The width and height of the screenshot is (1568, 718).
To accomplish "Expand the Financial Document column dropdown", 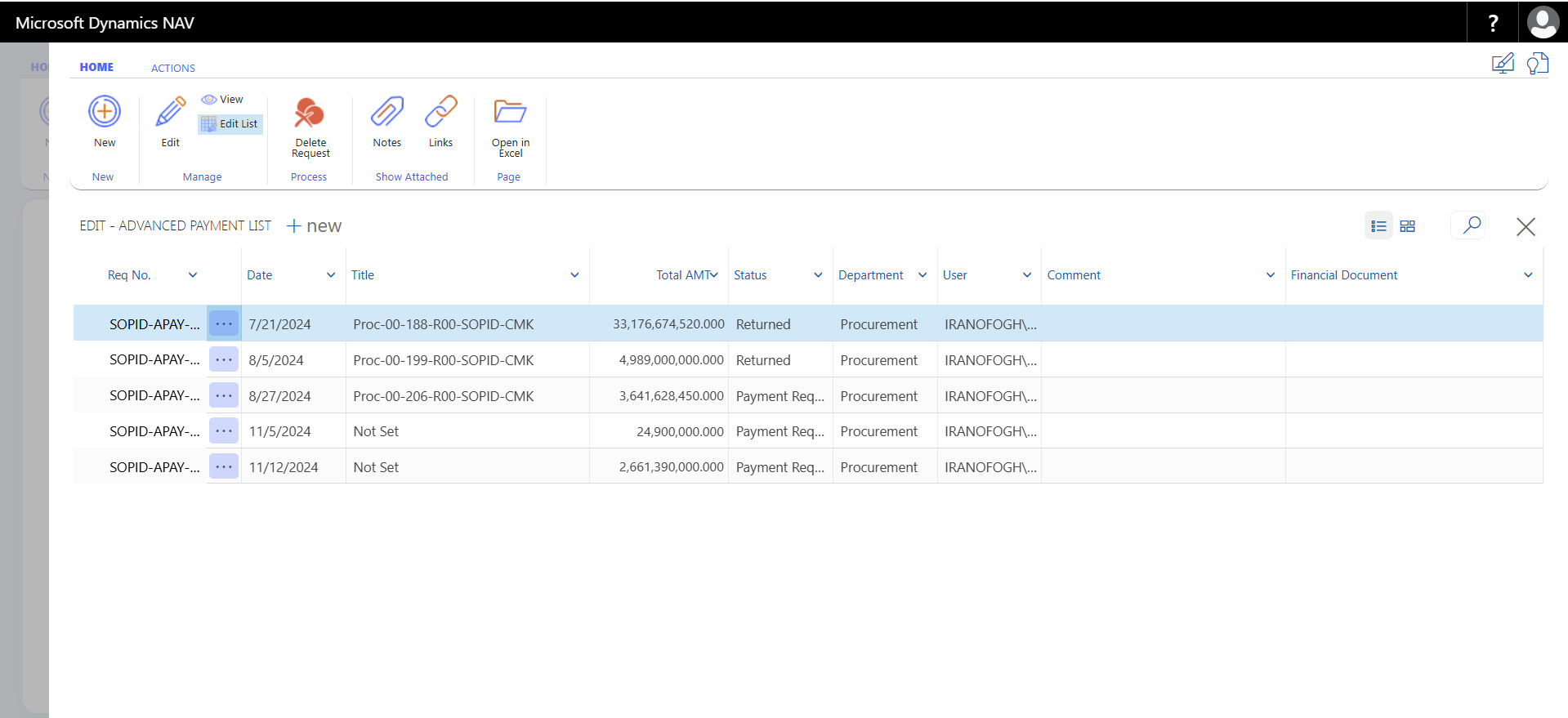I will point(1528,275).
